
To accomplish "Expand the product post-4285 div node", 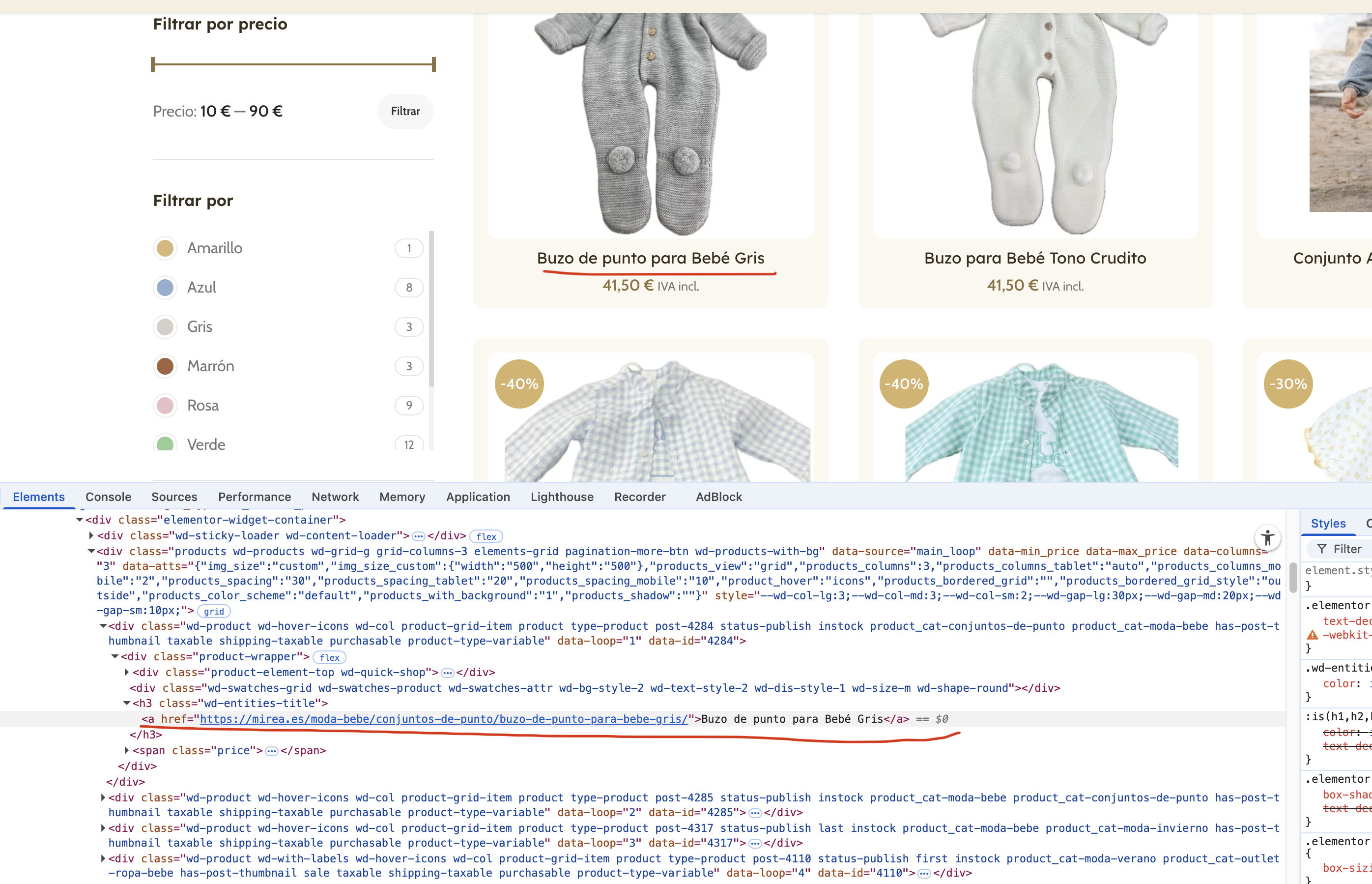I will coord(103,797).
